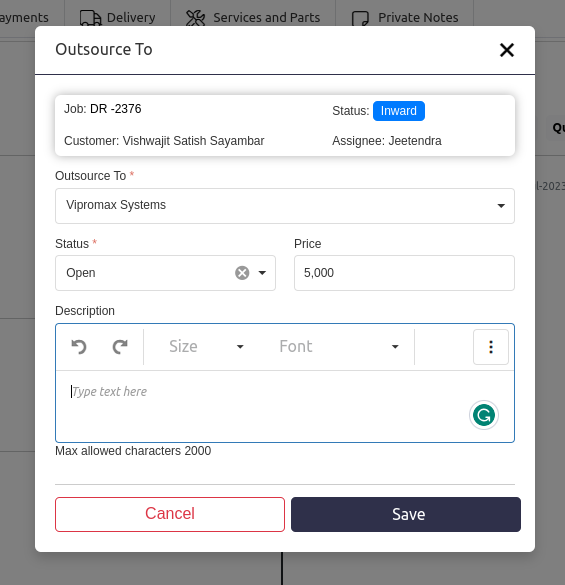The width and height of the screenshot is (565, 585).
Task: Switch to the Delivery tab
Action: point(118,18)
